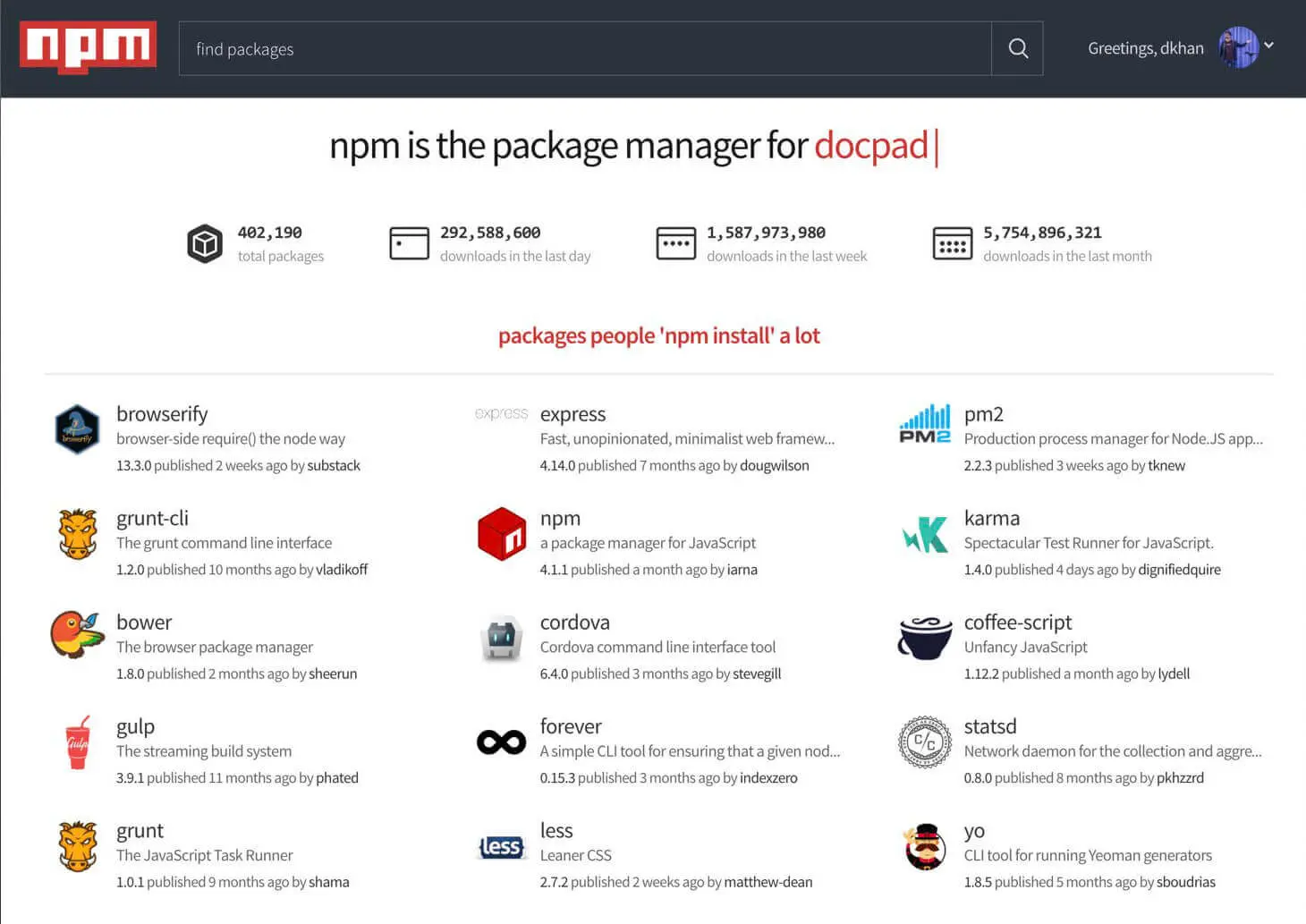Viewport: 1306px width, 924px height.
Task: Open the express package link
Action: (572, 413)
